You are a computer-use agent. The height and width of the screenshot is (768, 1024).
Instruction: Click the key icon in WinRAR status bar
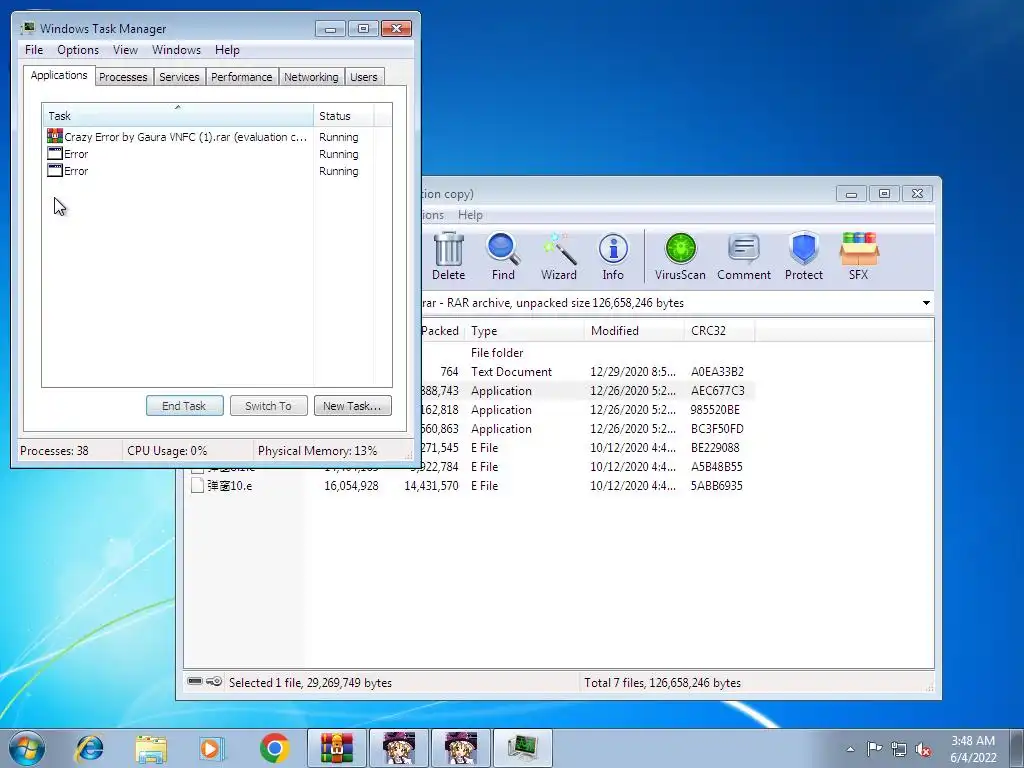click(214, 681)
